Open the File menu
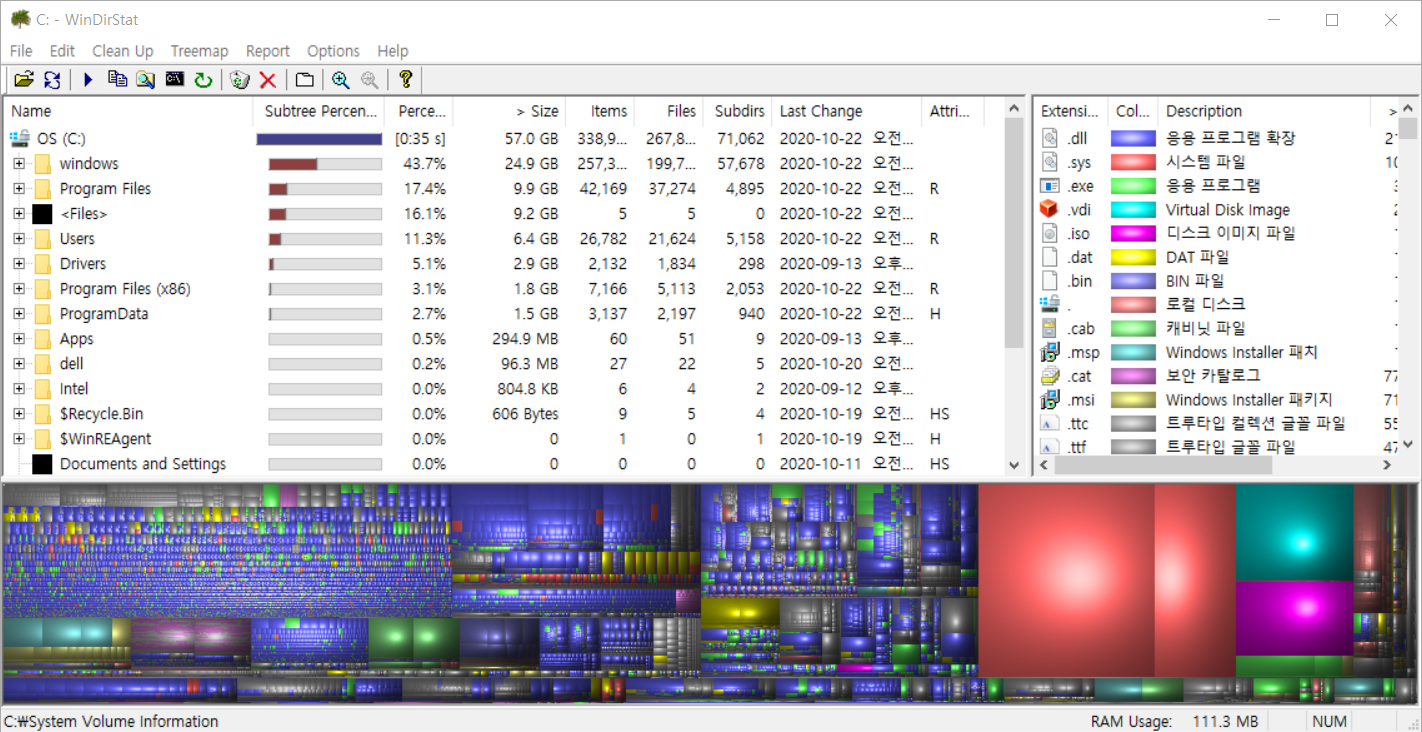The width and height of the screenshot is (1422, 732). click(21, 51)
